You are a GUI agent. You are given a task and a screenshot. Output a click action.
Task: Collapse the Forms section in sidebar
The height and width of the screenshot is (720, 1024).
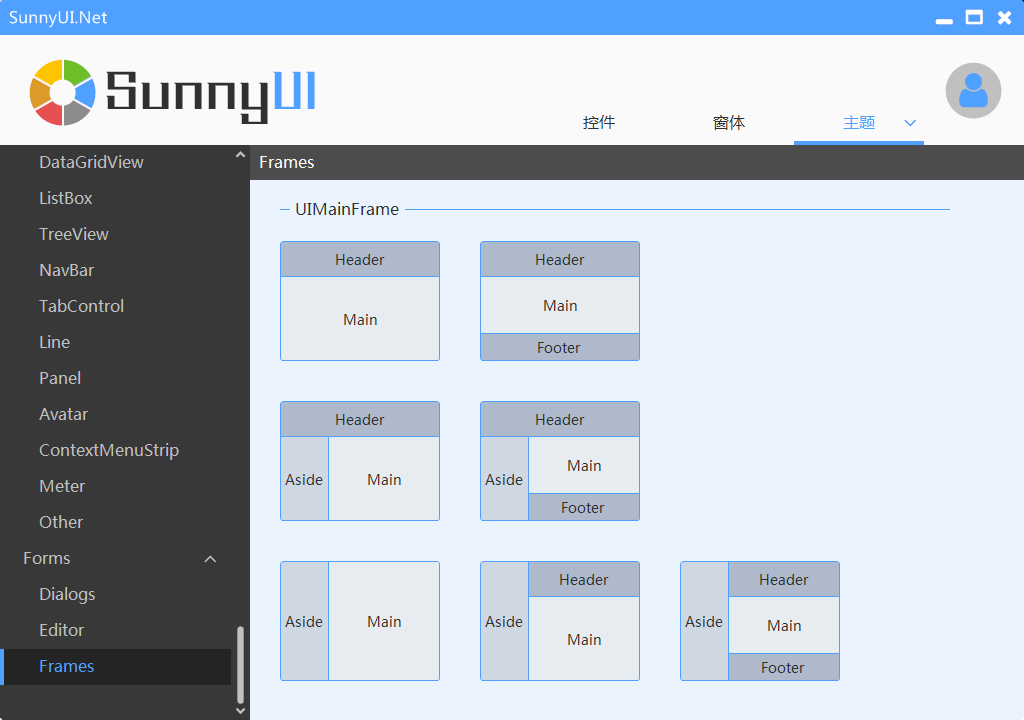[x=209, y=558]
